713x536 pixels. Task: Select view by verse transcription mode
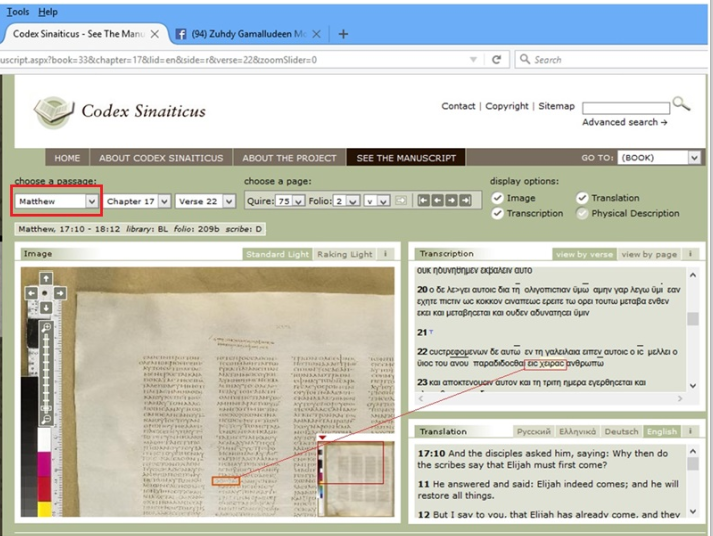pyautogui.click(x=584, y=254)
